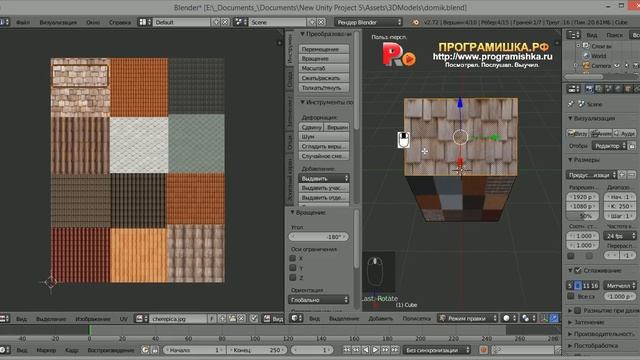The width and height of the screenshot is (640, 360).
Task: Select anti-aliasing sample value 8
Action: [x=577, y=285]
